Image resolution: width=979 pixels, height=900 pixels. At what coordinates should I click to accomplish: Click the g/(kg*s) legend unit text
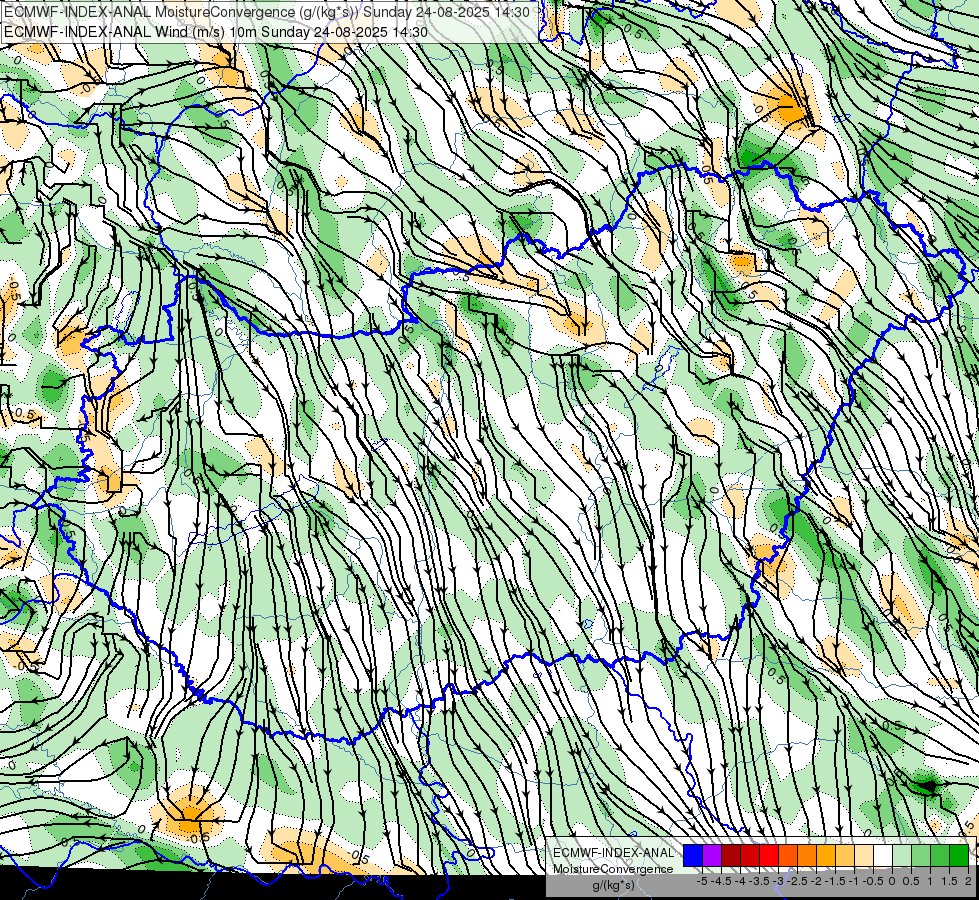(613, 885)
